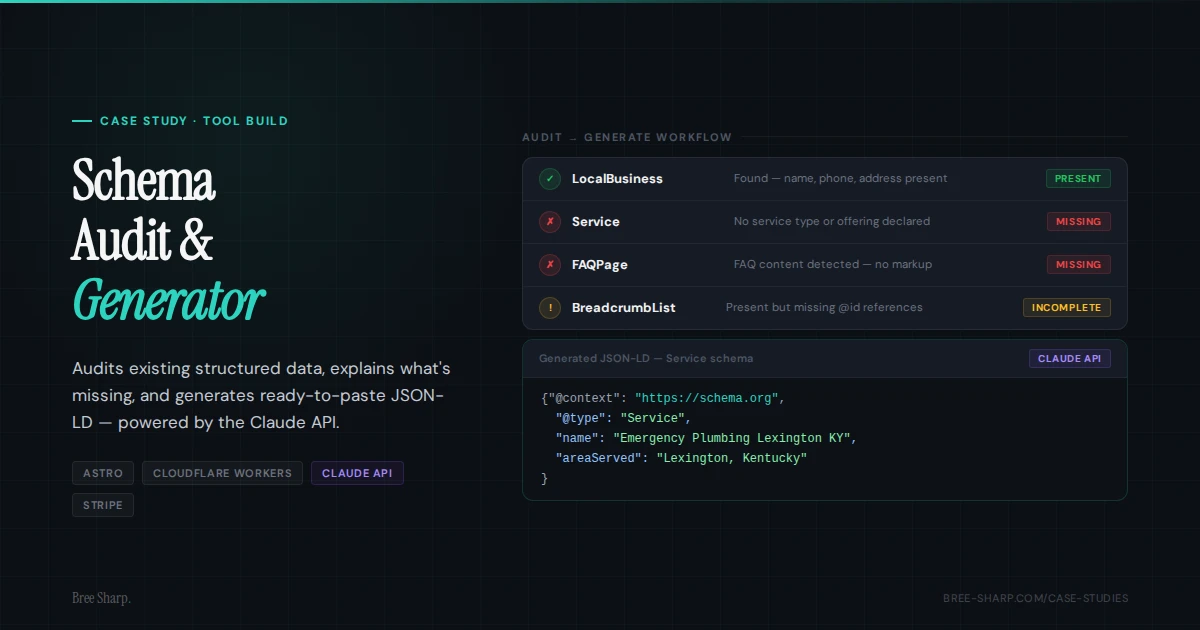Viewport: 1200px width, 630px height.
Task: Click the "Lexington, Kentucky" code value
Action: (731, 458)
